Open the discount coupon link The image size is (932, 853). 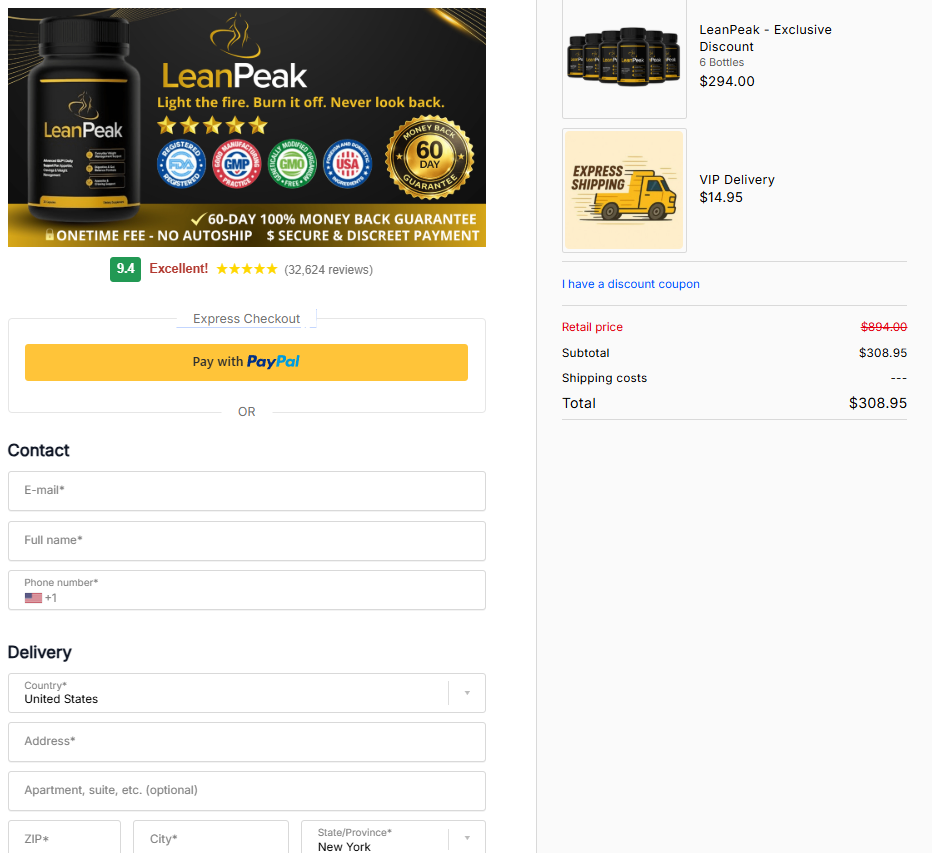point(631,284)
